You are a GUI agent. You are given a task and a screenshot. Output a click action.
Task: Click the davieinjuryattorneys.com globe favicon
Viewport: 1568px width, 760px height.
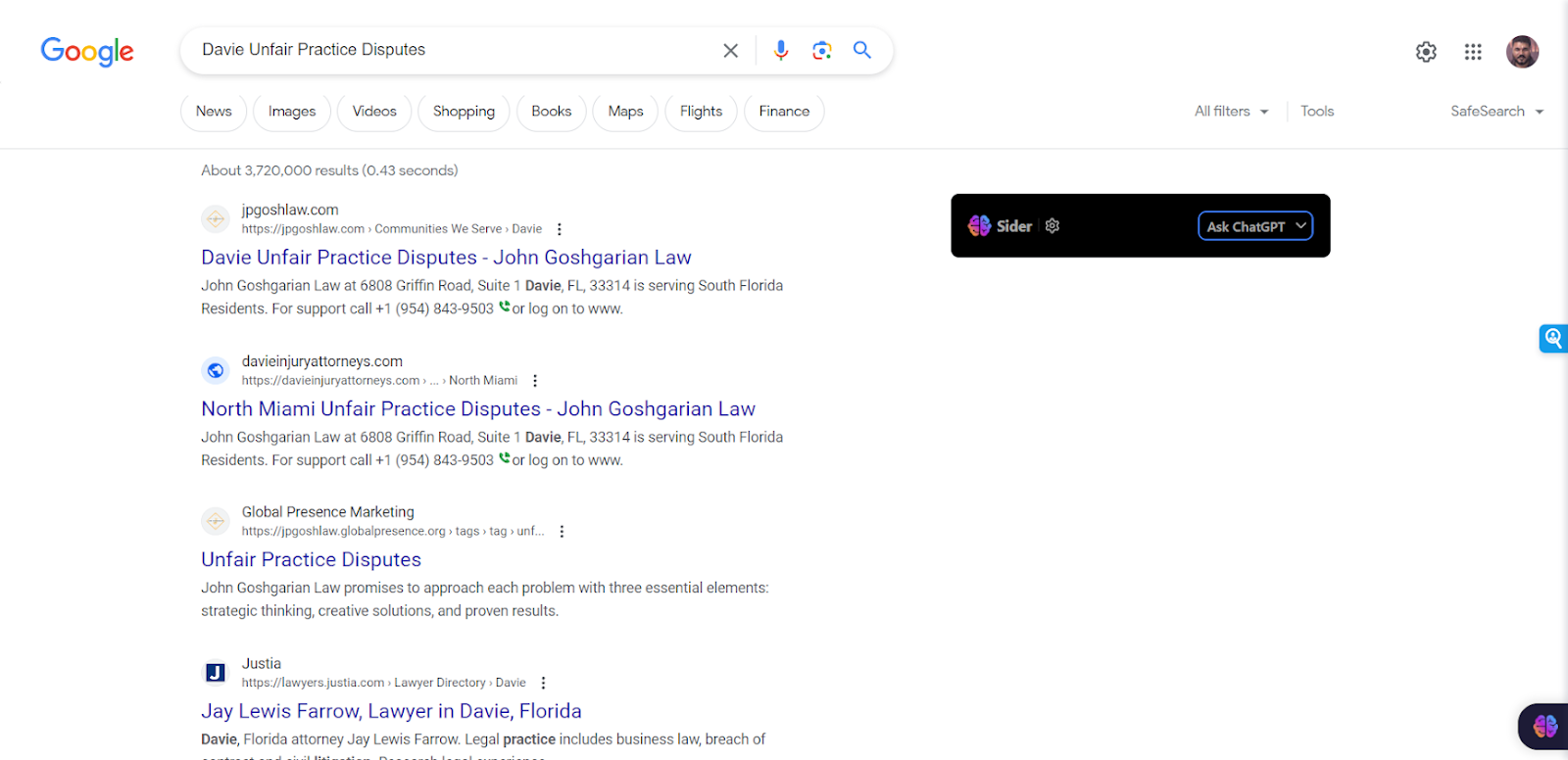216,370
